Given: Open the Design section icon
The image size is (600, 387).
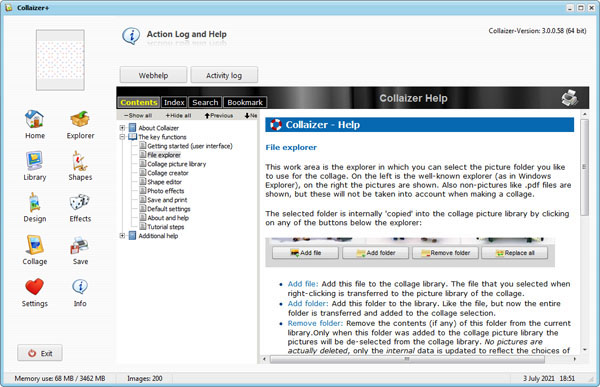Looking at the screenshot, I should point(34,202).
